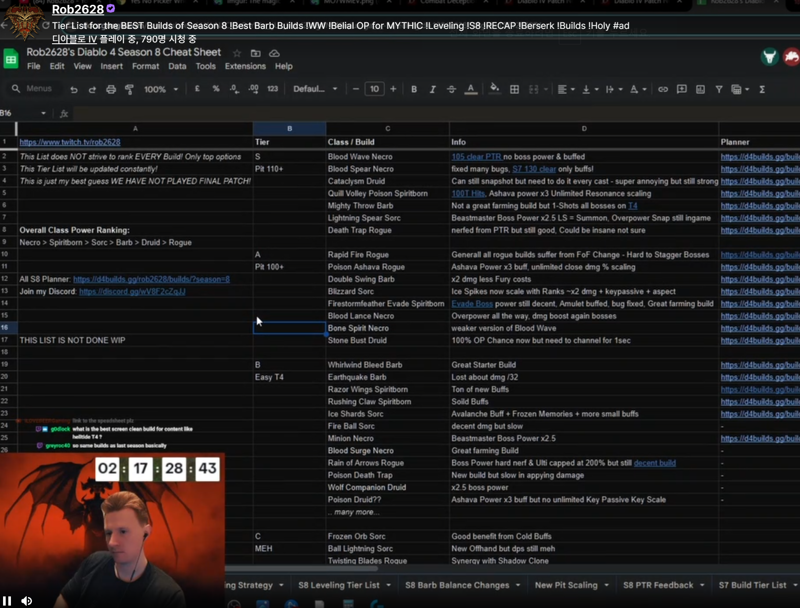Image resolution: width=800 pixels, height=608 pixels.
Task: Open the Borders grid icon
Action: click(514, 89)
